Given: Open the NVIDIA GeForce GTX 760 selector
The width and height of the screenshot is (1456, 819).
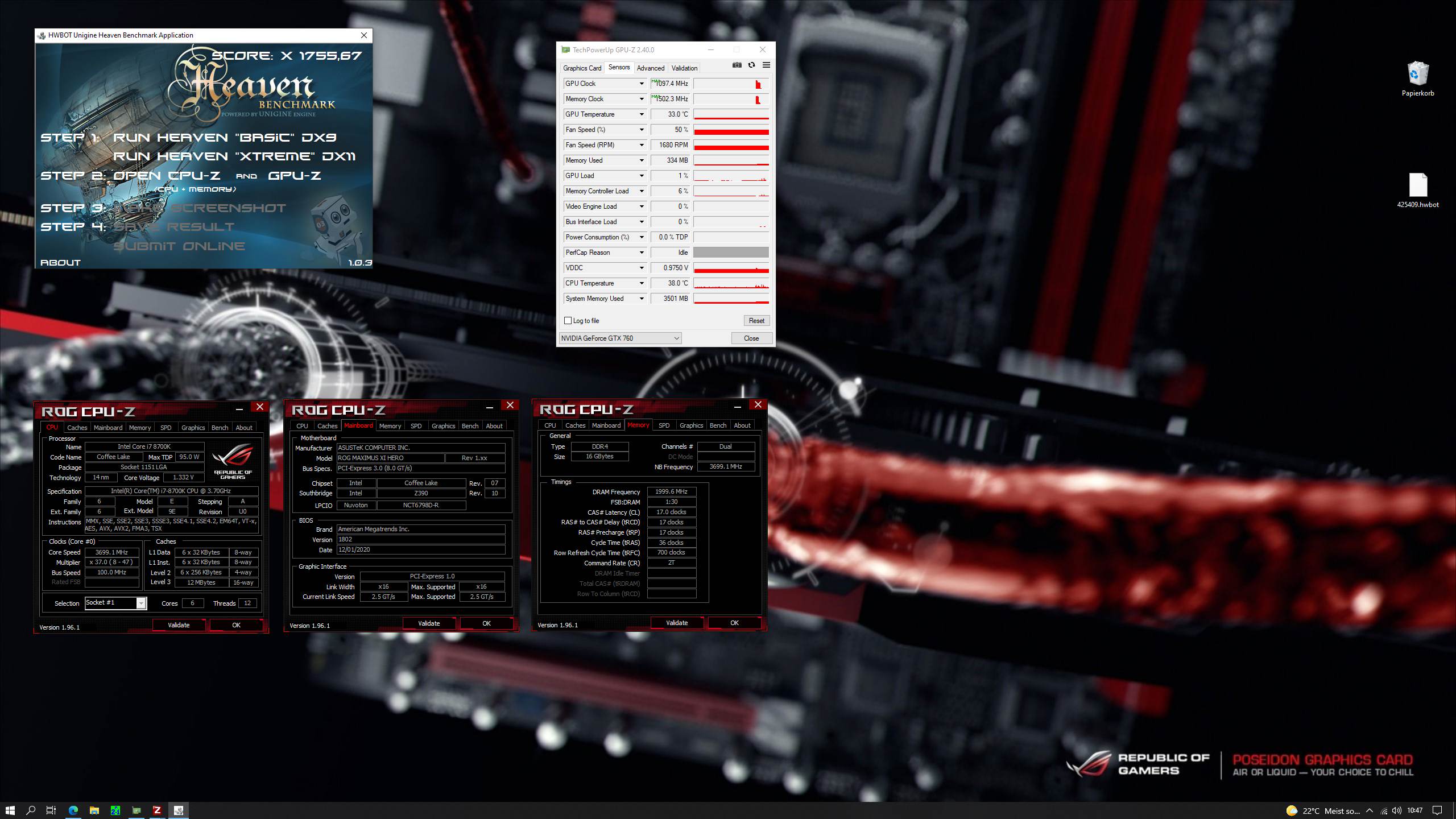Looking at the screenshot, I should point(620,338).
